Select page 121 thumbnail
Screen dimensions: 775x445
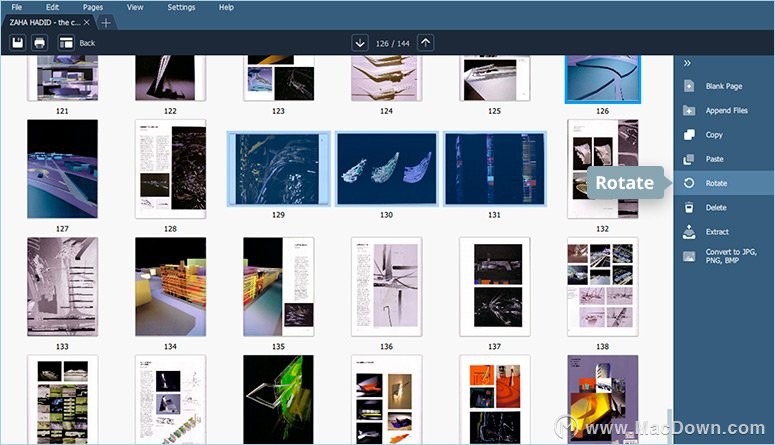pyautogui.click(x=62, y=78)
